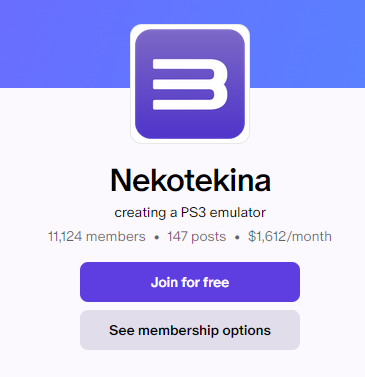365x377 pixels.
Task: Open See membership options
Action: click(x=190, y=330)
